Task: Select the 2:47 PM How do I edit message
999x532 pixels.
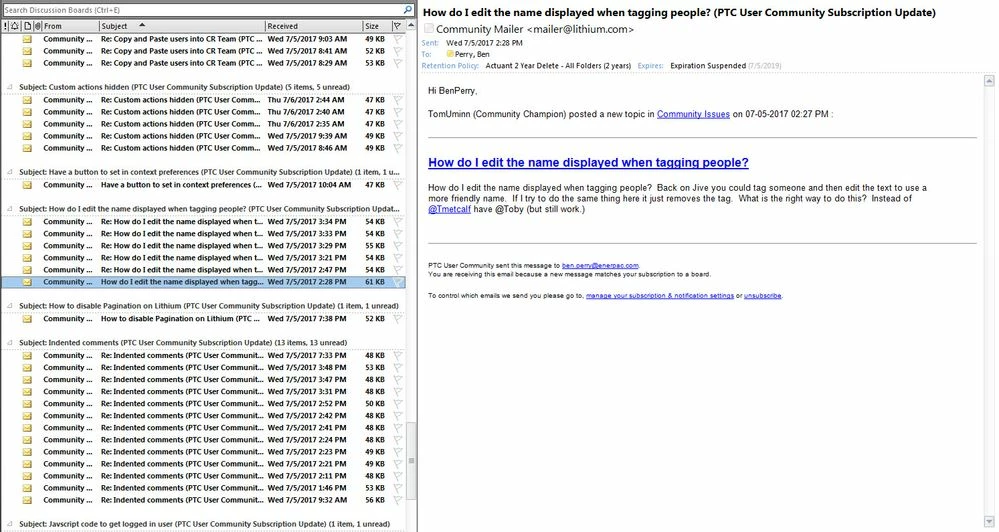Action: coord(203,270)
